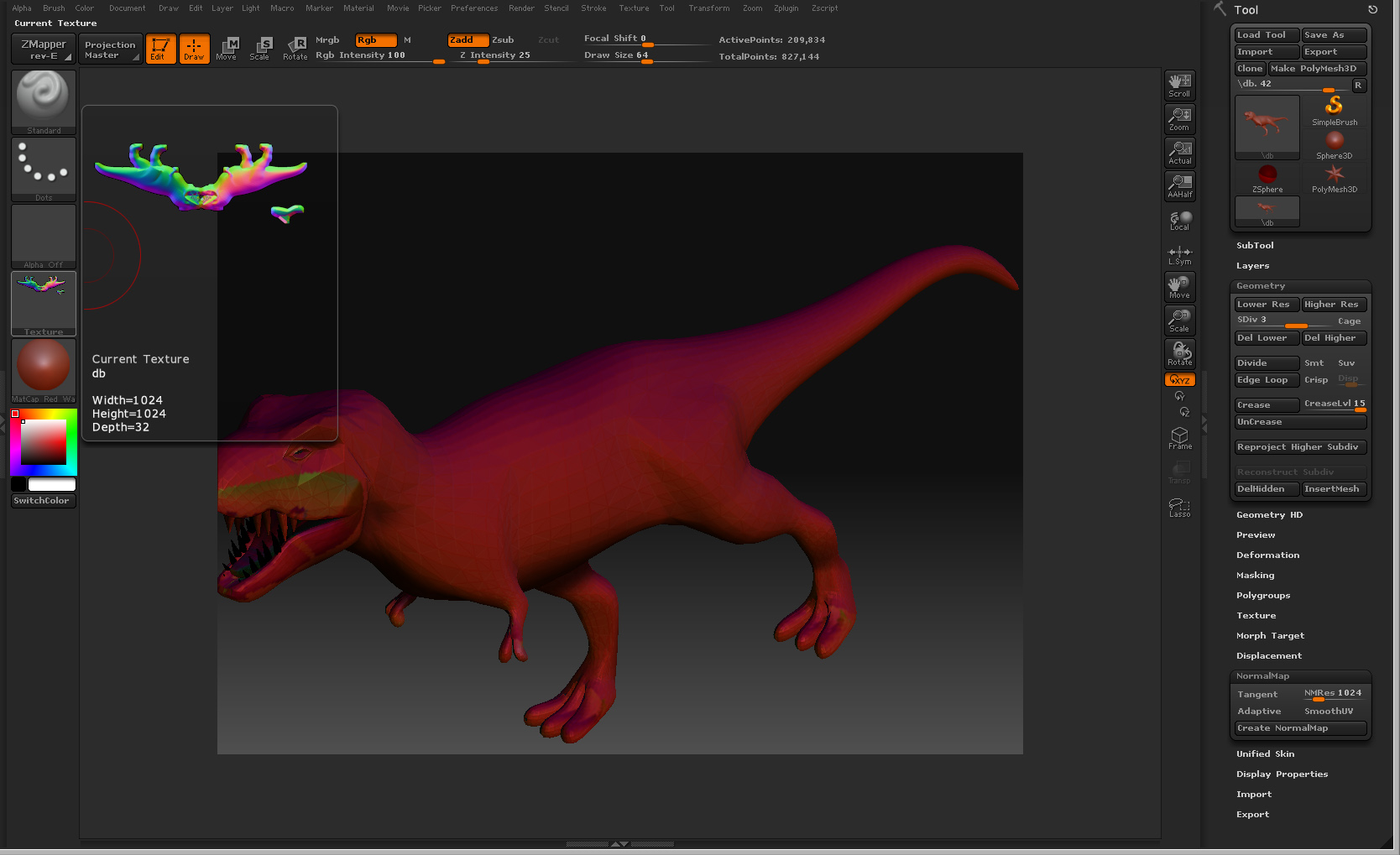
Task: Toggle the Zsub sculpt mode
Action: click(503, 39)
